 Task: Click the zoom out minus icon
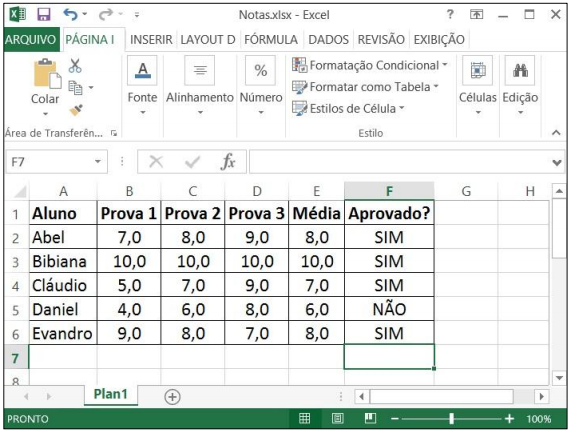click(394, 419)
